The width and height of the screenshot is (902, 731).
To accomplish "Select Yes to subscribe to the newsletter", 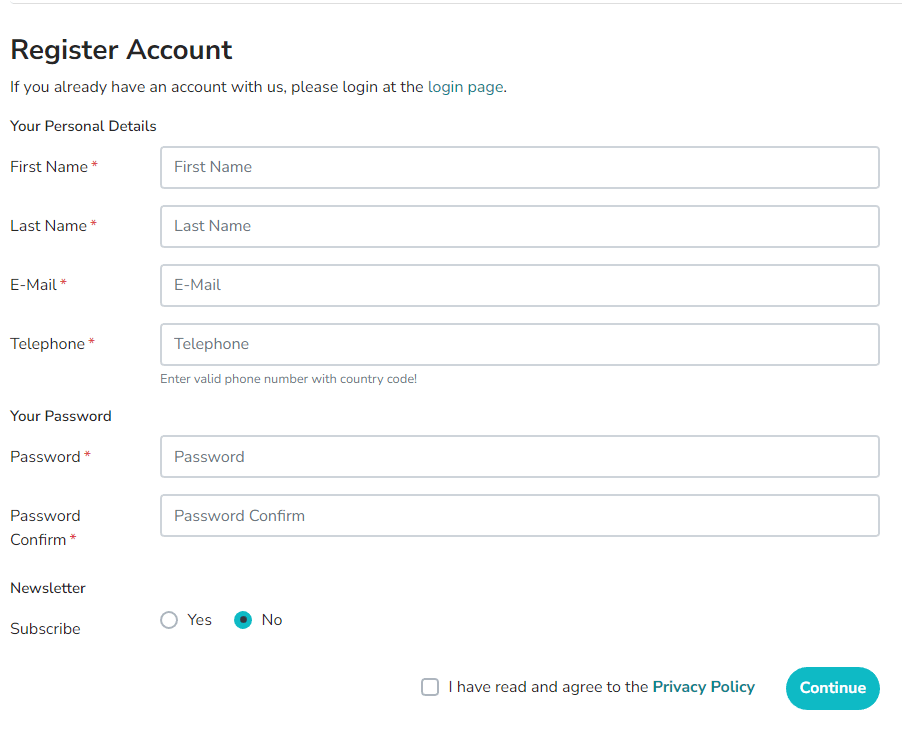I will 168,620.
